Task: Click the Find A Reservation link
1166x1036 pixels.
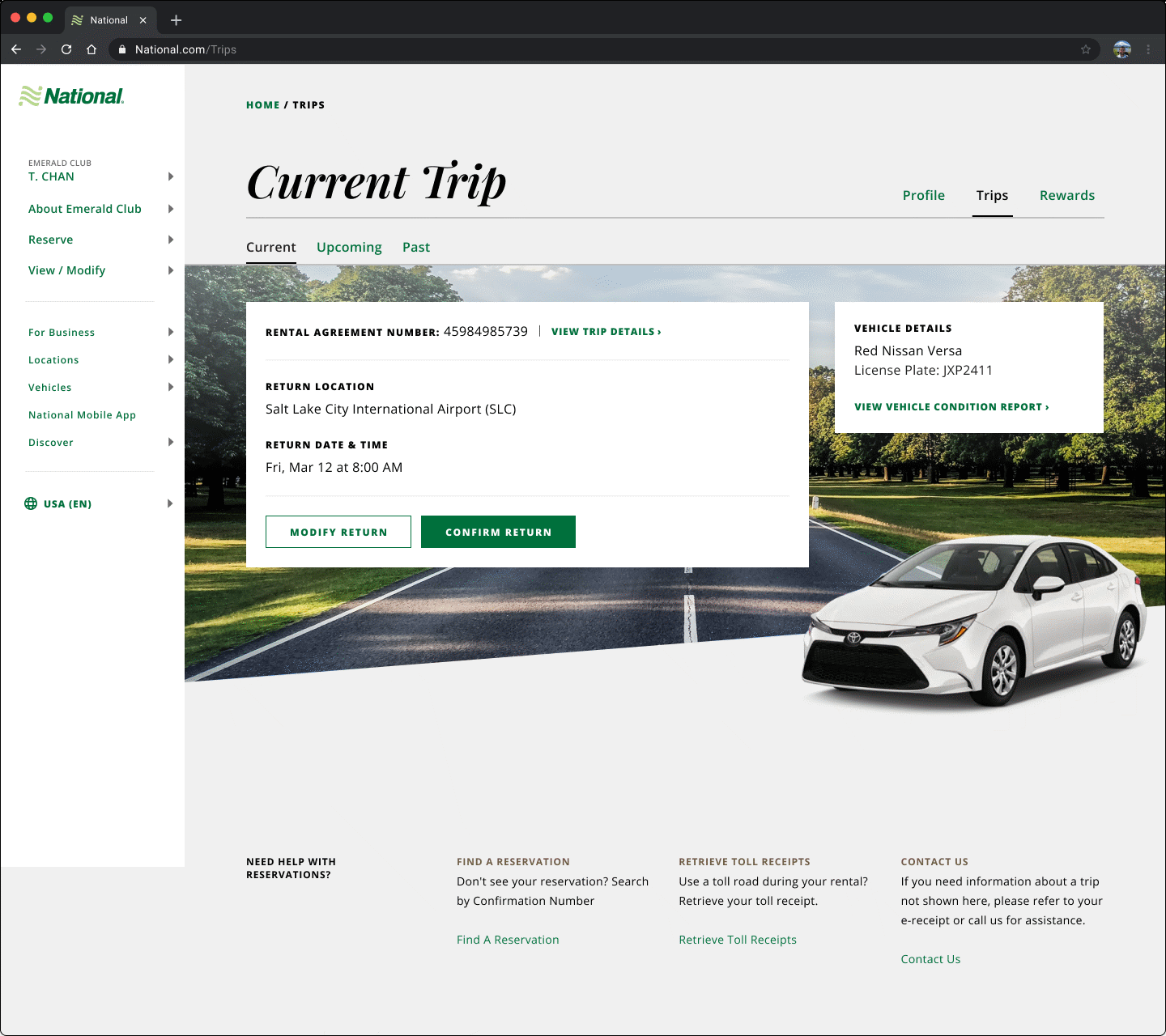Action: coord(508,940)
